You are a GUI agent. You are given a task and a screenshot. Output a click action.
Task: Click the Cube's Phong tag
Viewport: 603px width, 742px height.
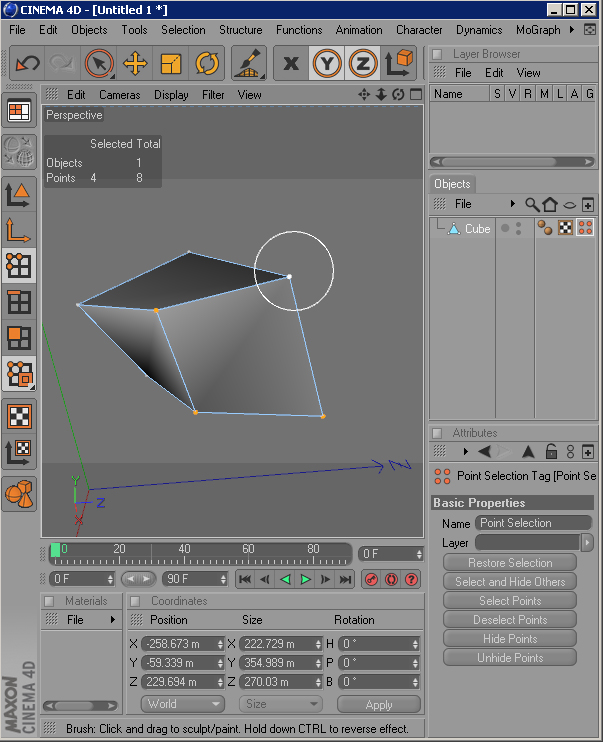545,228
